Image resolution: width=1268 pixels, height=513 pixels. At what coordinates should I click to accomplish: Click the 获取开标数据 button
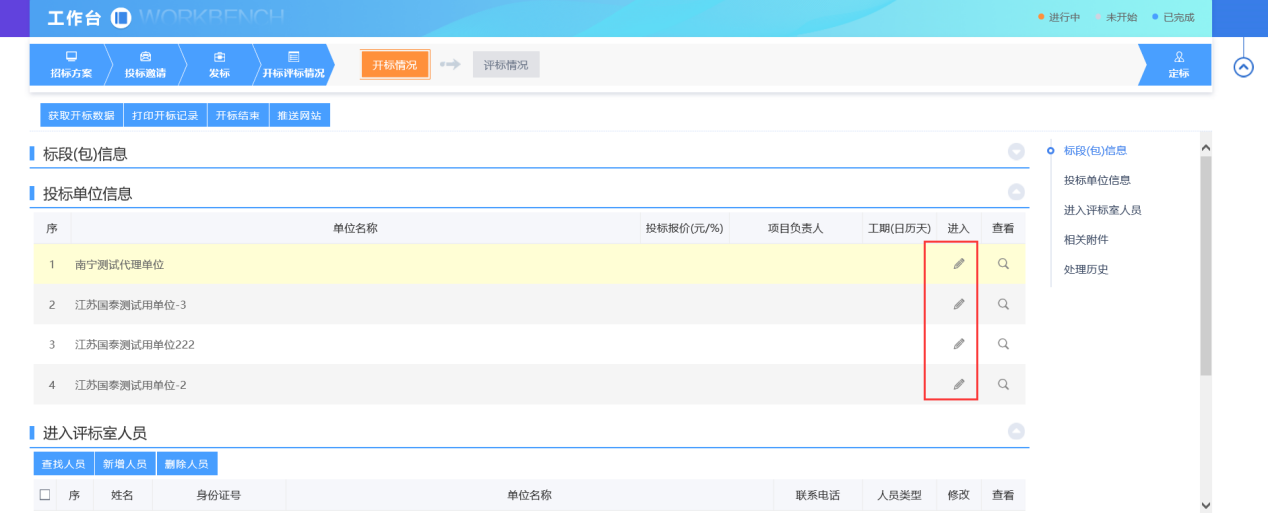pos(81,116)
